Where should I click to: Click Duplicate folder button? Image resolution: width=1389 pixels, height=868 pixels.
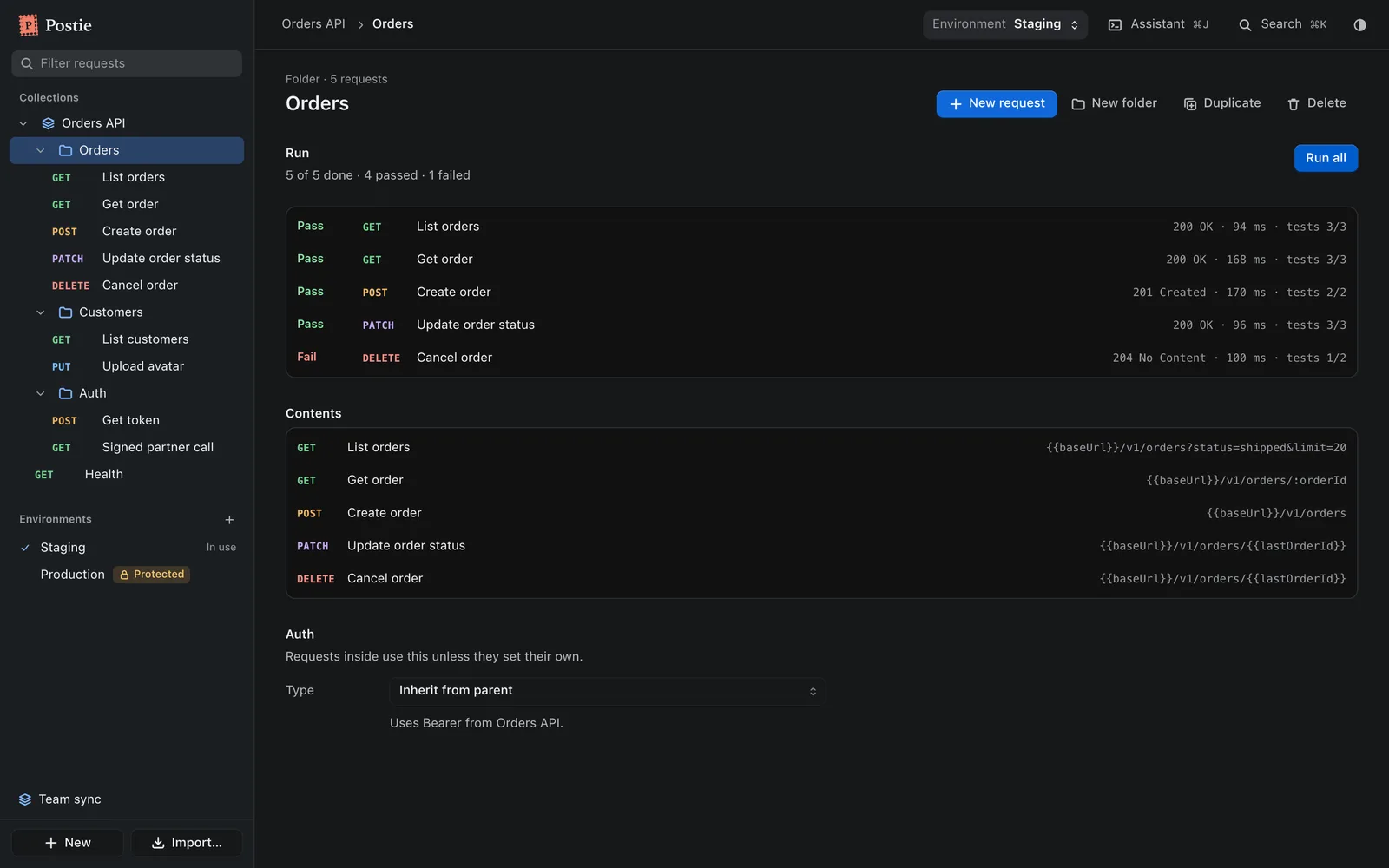click(x=1221, y=103)
